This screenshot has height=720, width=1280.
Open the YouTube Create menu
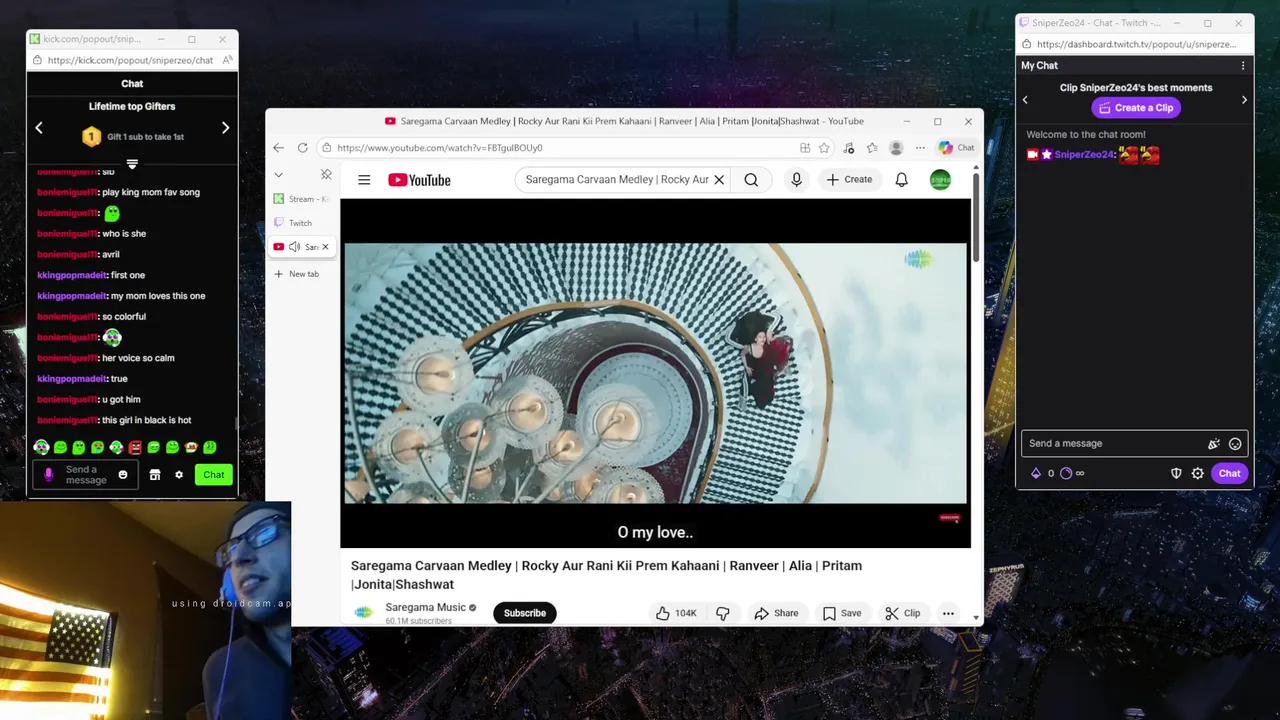(849, 180)
